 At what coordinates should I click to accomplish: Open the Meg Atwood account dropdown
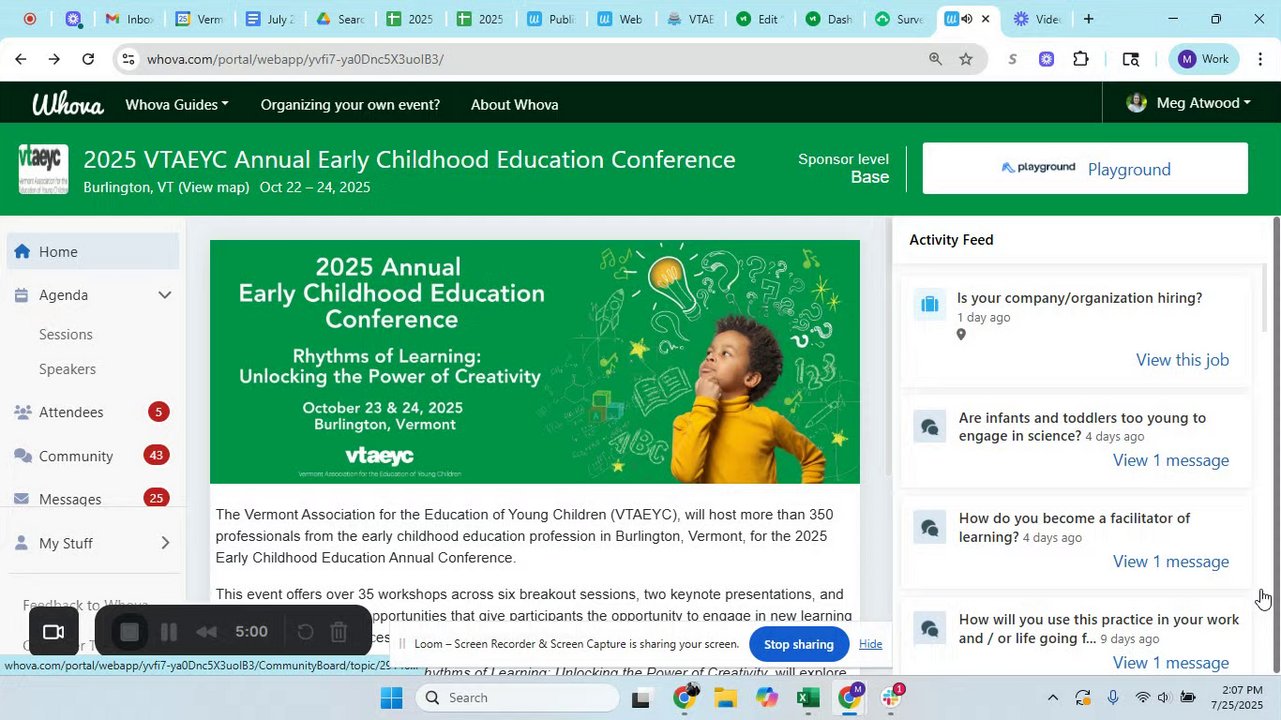[x=1188, y=103]
